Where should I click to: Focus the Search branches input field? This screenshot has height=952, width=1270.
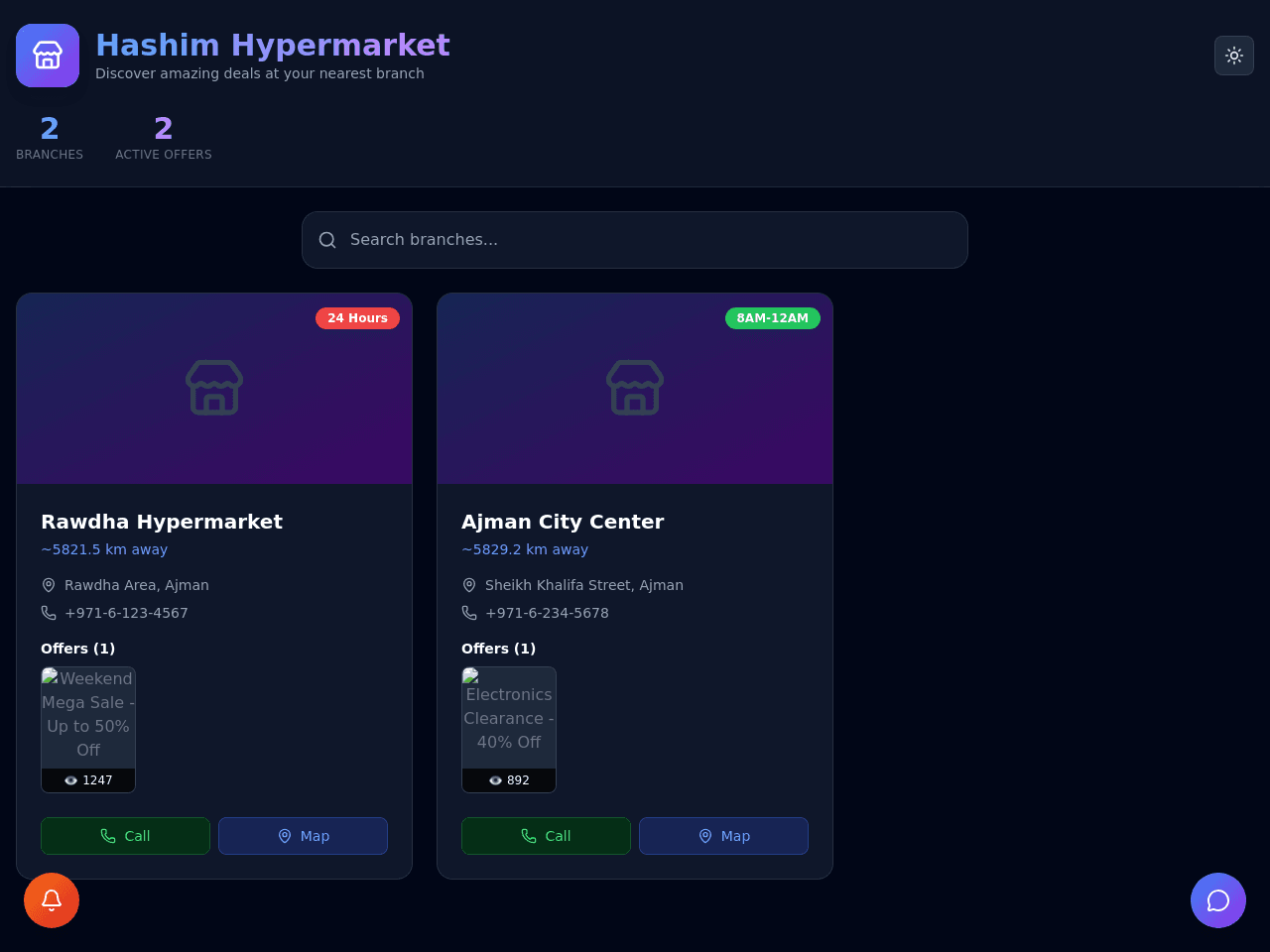pyautogui.click(x=635, y=240)
